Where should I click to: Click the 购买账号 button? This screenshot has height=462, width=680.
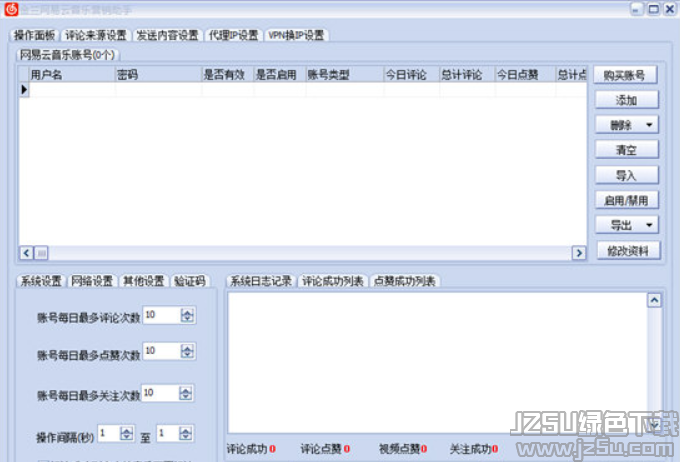coord(625,75)
